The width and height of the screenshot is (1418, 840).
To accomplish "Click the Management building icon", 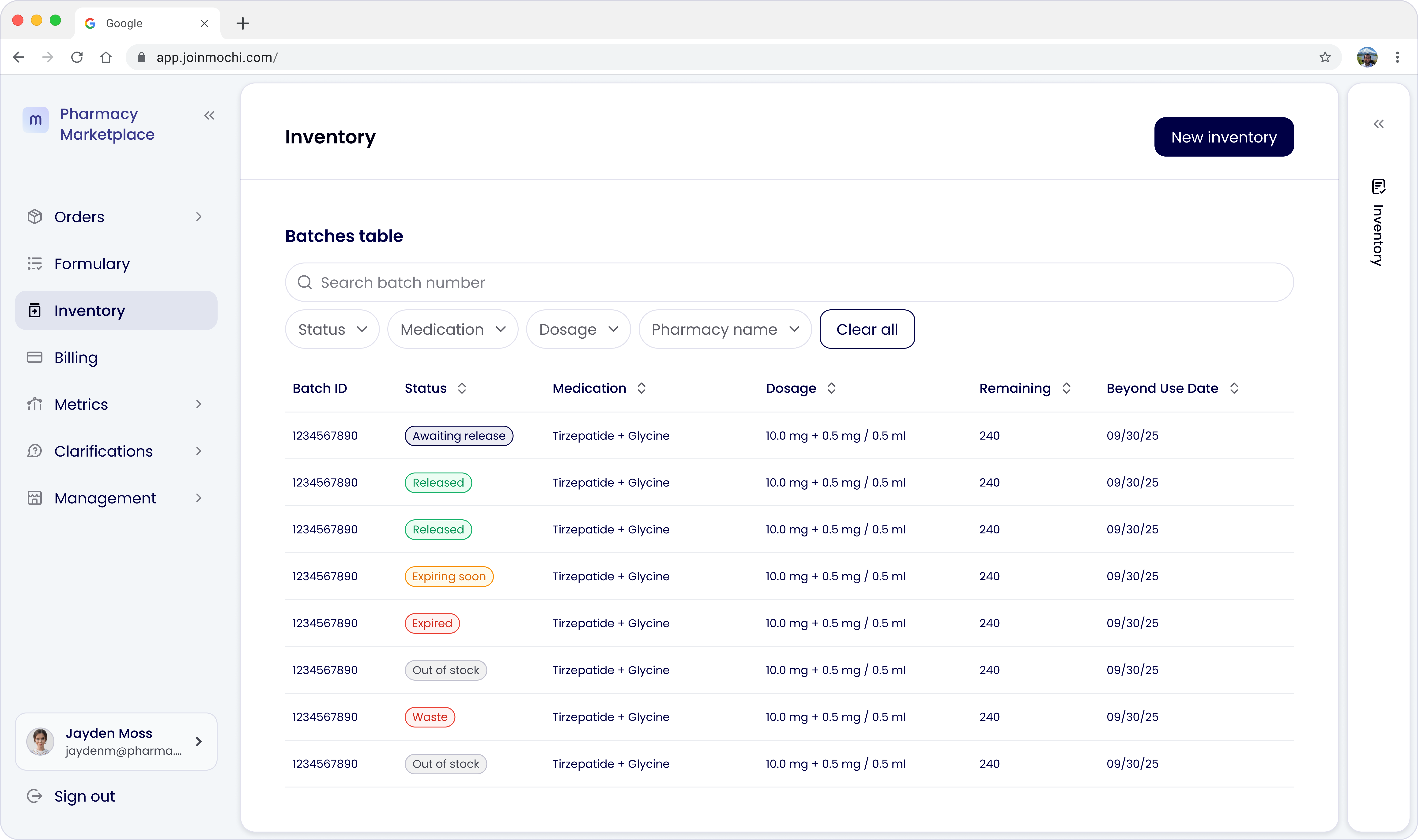I will coord(34,498).
